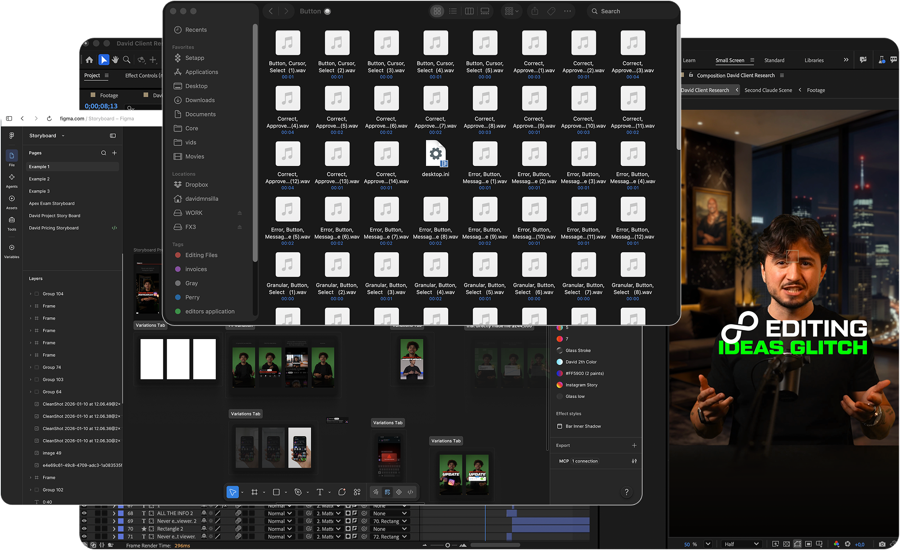Screen dimensions: 900x550
Task: Open the Finder tags icon
Action: [551, 11]
